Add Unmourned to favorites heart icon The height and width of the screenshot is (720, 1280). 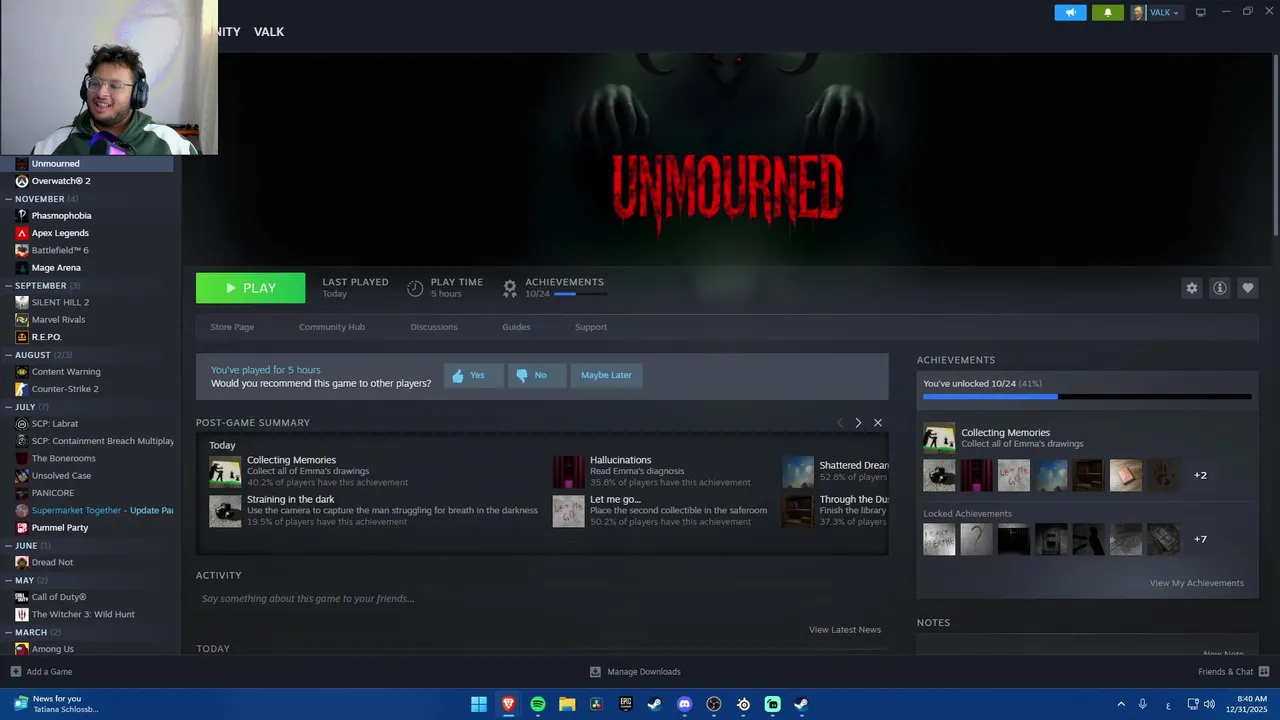tap(1247, 288)
